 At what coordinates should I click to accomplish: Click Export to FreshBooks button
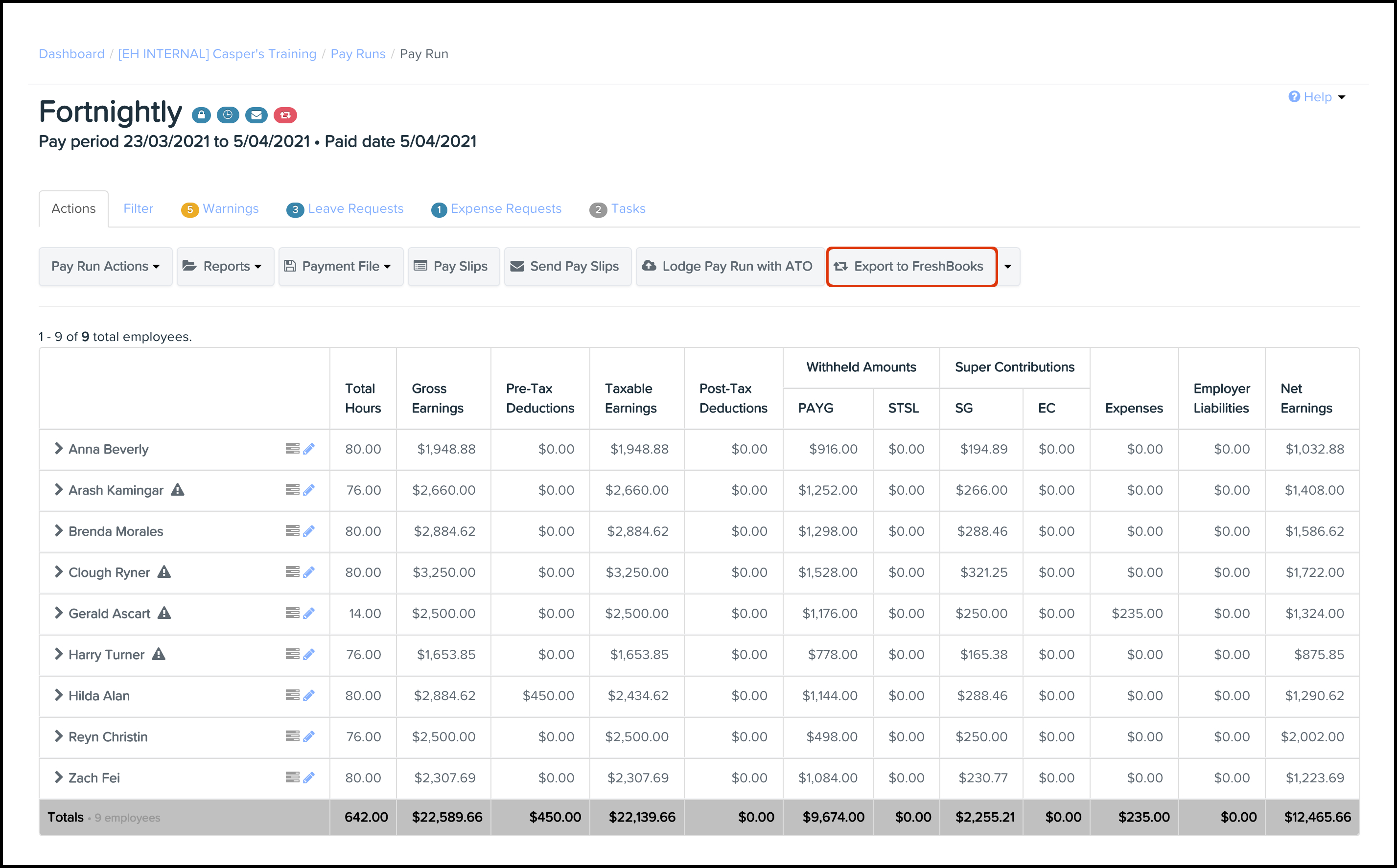pyautogui.click(x=912, y=266)
